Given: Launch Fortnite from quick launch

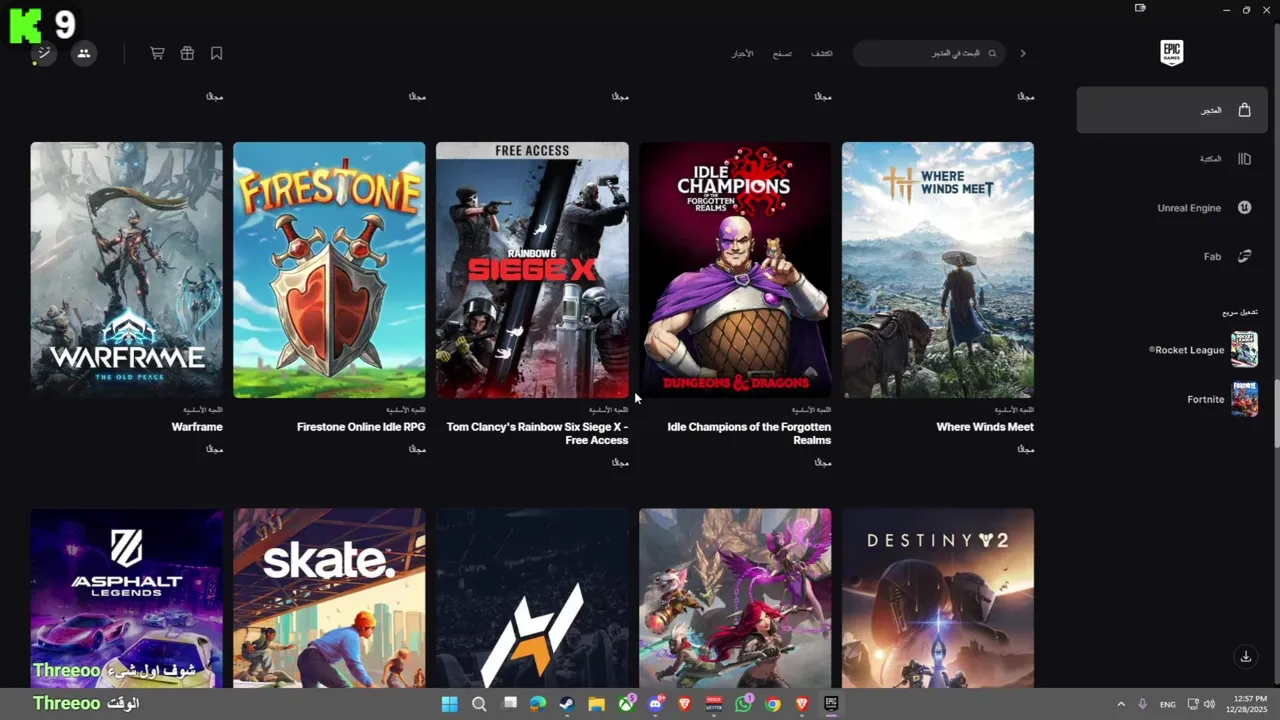Looking at the screenshot, I should click(x=1222, y=399).
